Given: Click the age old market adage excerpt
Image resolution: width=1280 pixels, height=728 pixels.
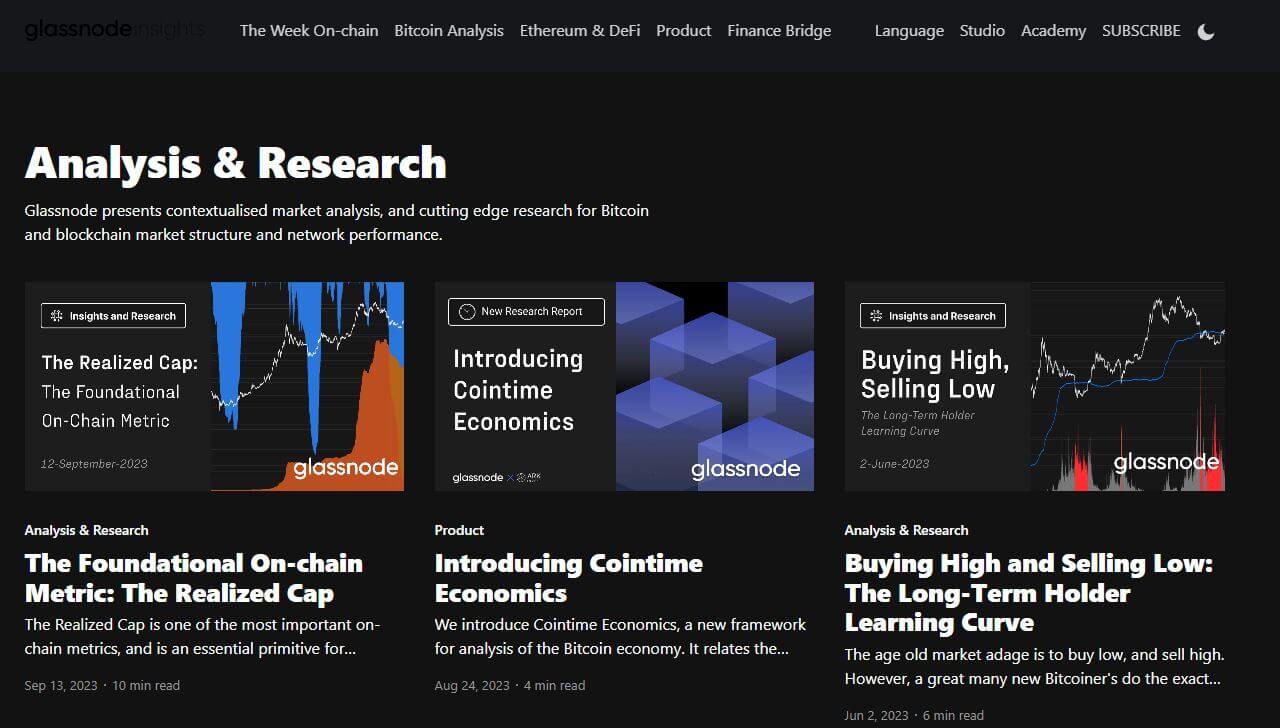Looking at the screenshot, I should (1034, 666).
